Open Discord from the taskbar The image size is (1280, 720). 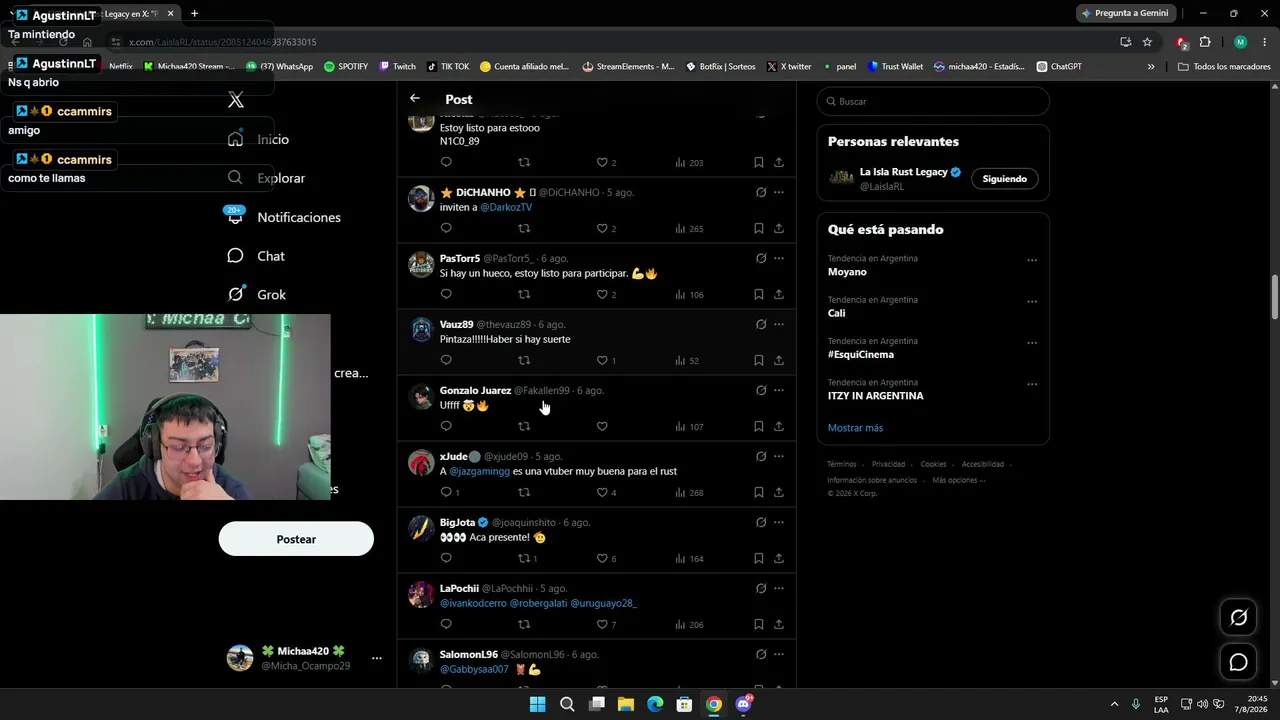(x=743, y=704)
